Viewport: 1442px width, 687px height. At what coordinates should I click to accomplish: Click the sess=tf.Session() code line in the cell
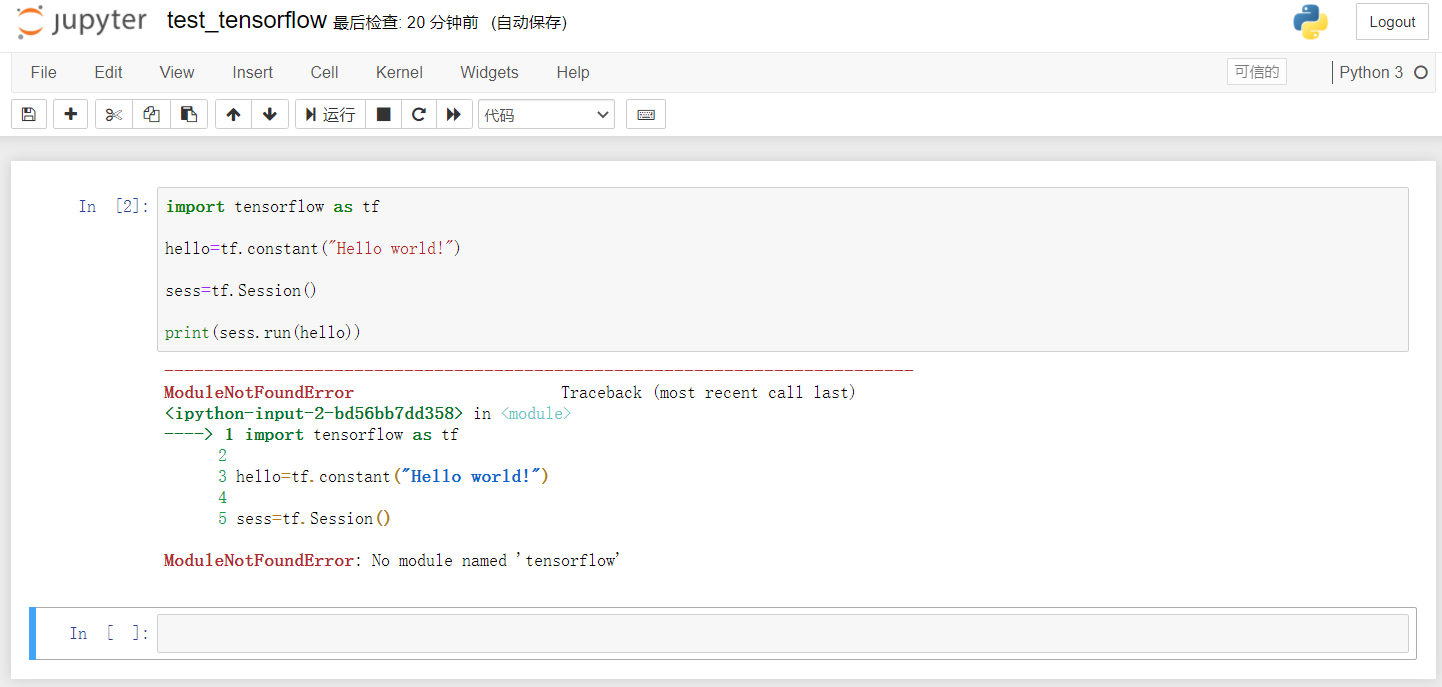tap(241, 291)
